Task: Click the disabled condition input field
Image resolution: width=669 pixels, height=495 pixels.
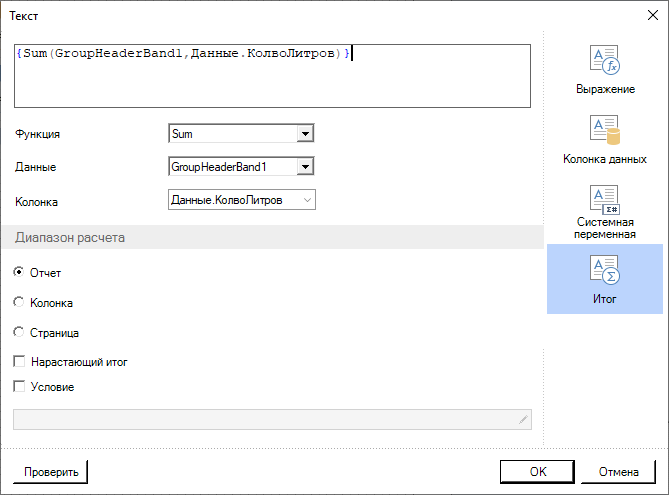Action: 272,419
